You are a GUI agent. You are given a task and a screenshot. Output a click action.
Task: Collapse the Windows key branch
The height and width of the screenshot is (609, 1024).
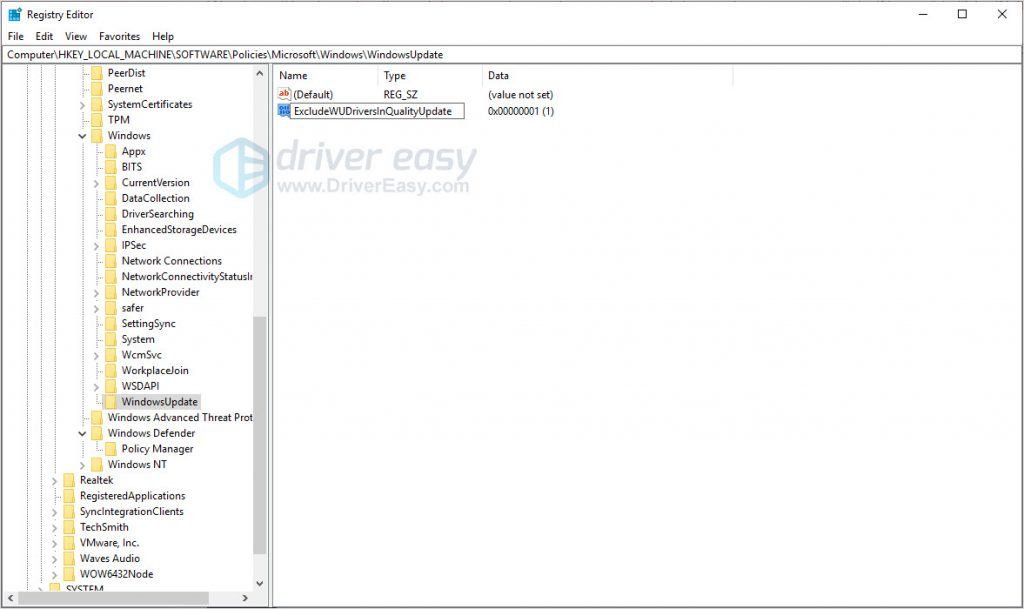tap(82, 135)
